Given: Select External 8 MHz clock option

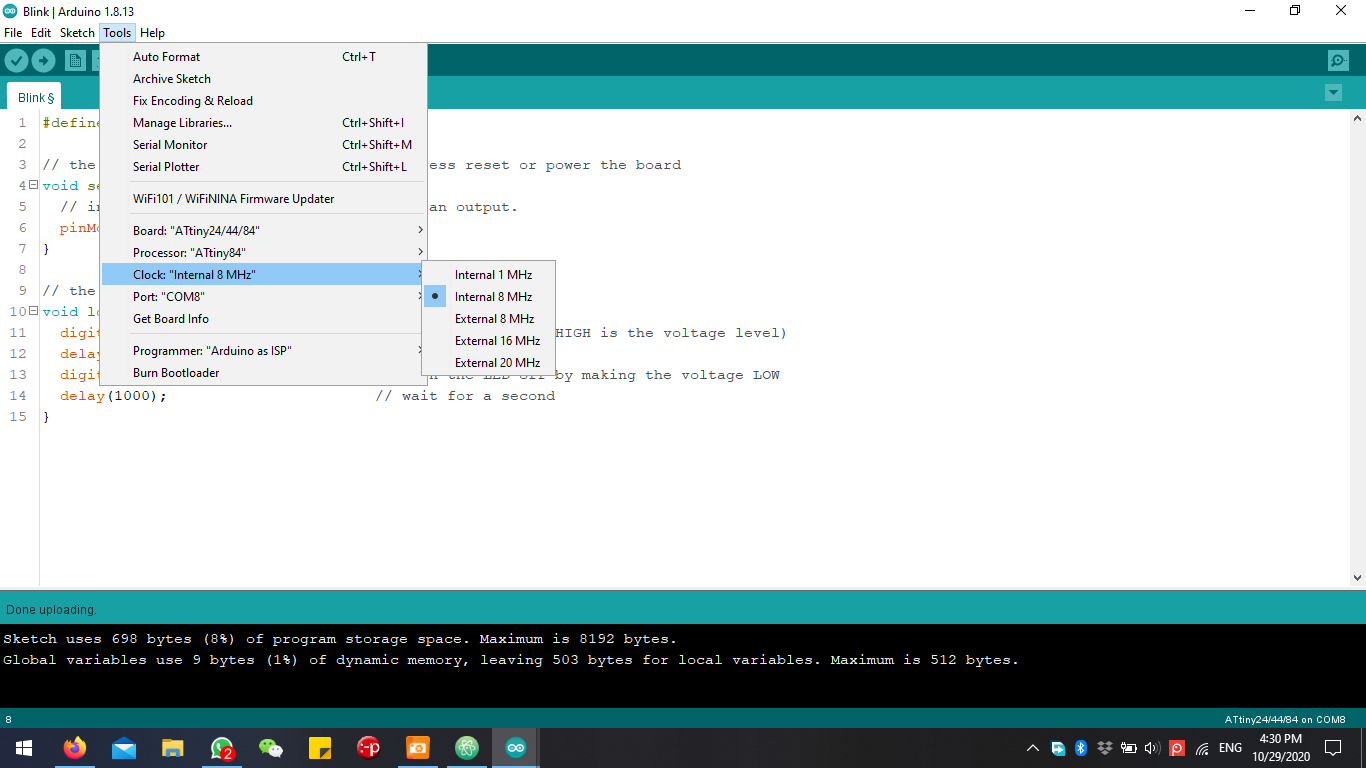Looking at the screenshot, I should (488, 319).
